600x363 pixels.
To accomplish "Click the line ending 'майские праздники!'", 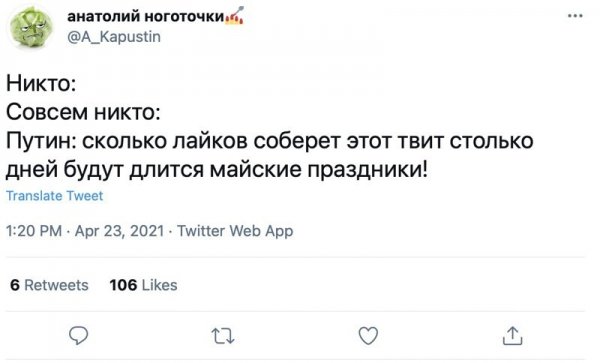I will point(217,169).
